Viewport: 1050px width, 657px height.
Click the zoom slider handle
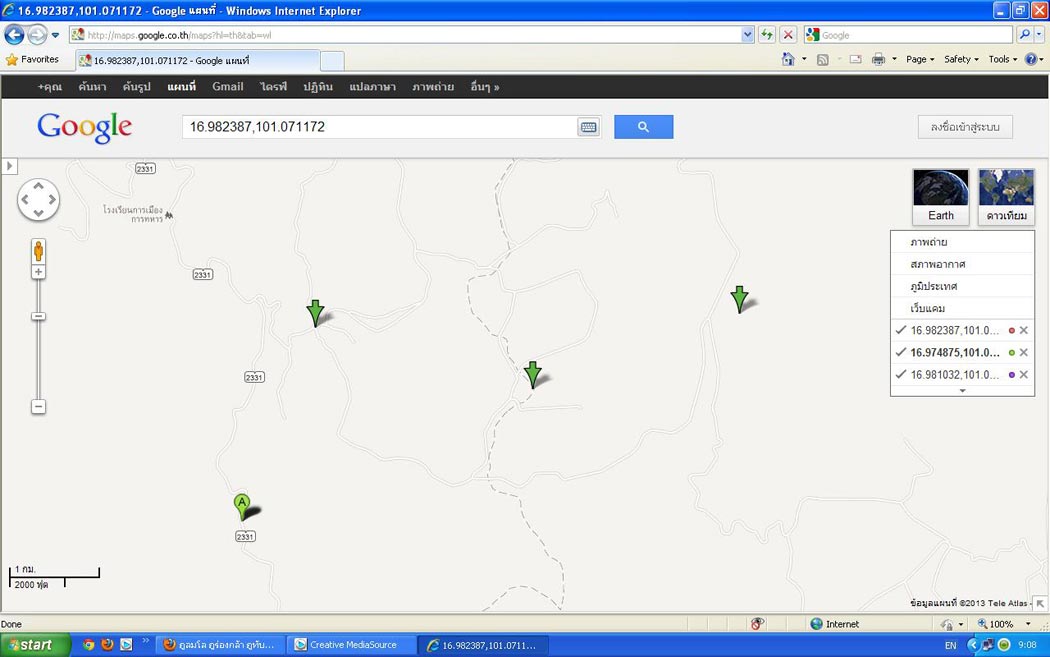39,316
